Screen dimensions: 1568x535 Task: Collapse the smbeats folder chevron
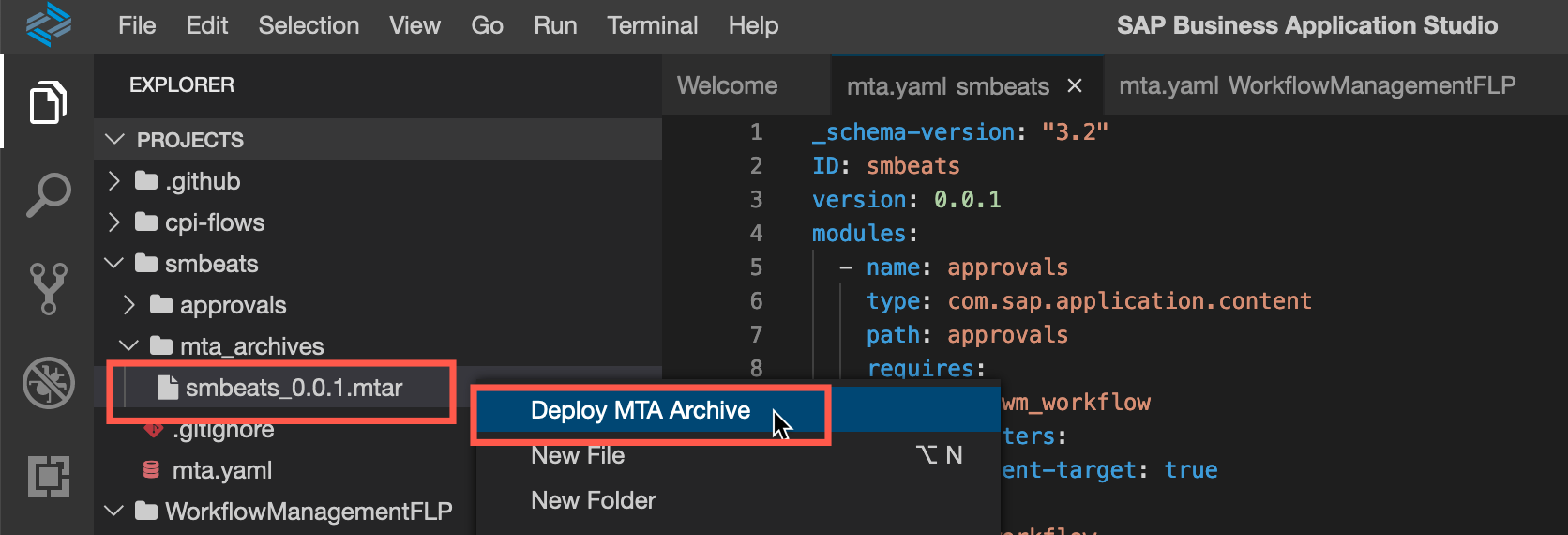point(114,263)
